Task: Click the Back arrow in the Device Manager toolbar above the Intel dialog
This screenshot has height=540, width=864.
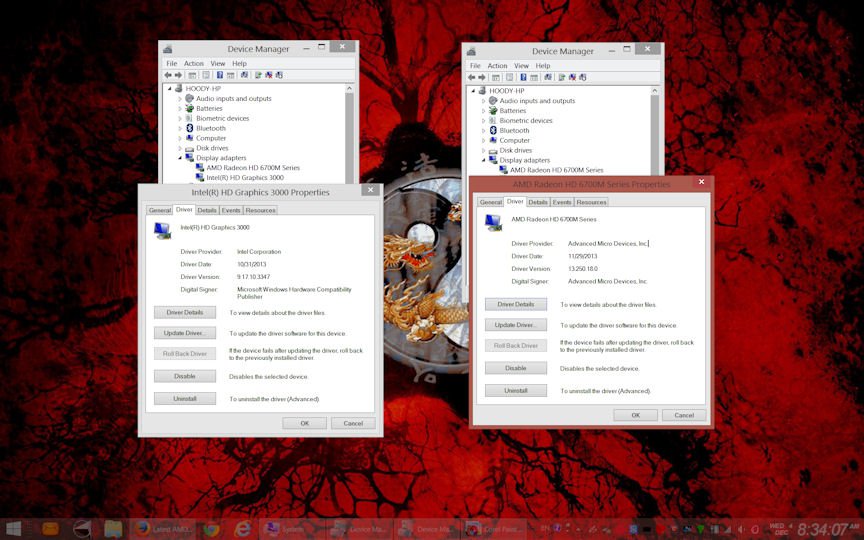Action: 168,75
